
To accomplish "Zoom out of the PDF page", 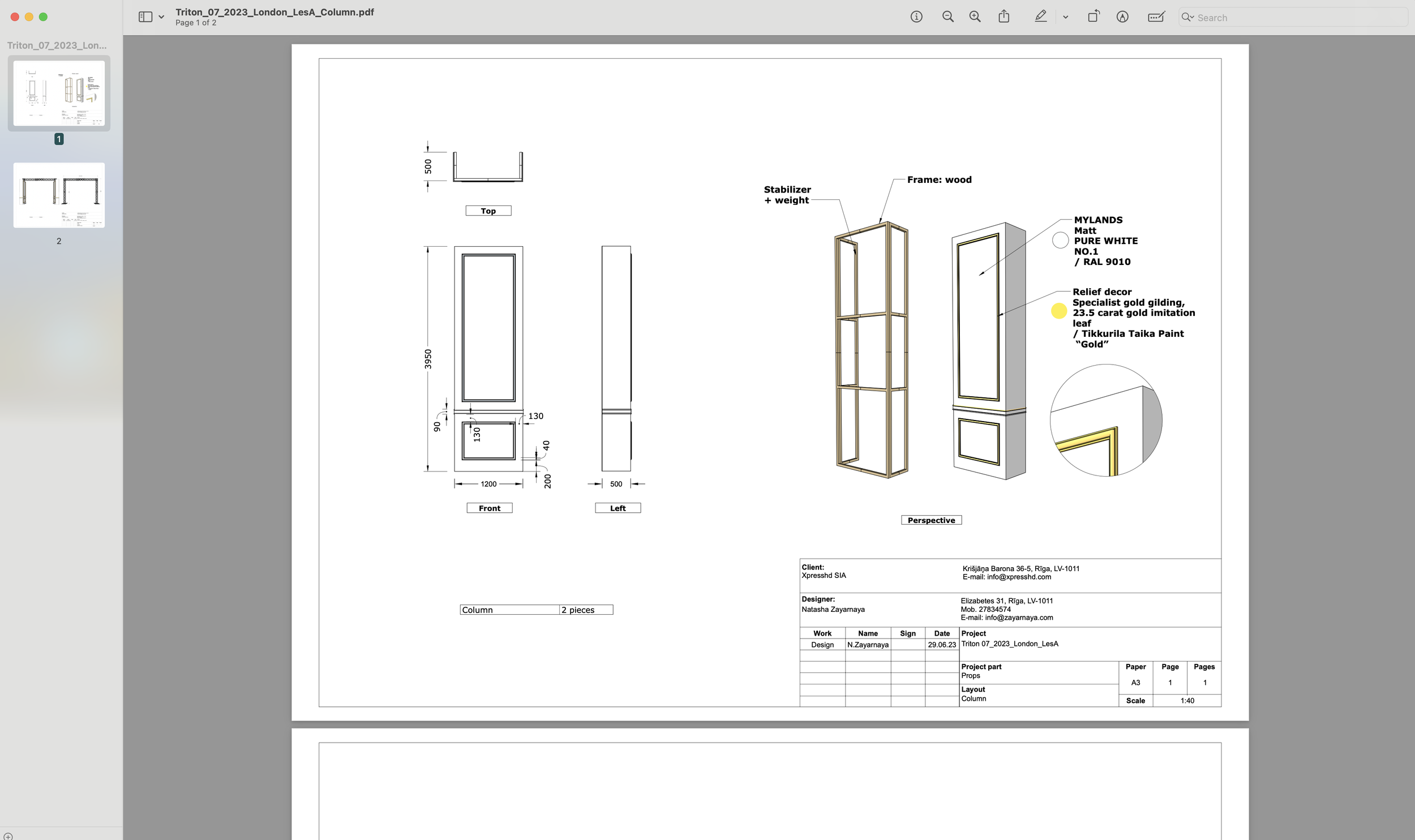I will pos(947,17).
